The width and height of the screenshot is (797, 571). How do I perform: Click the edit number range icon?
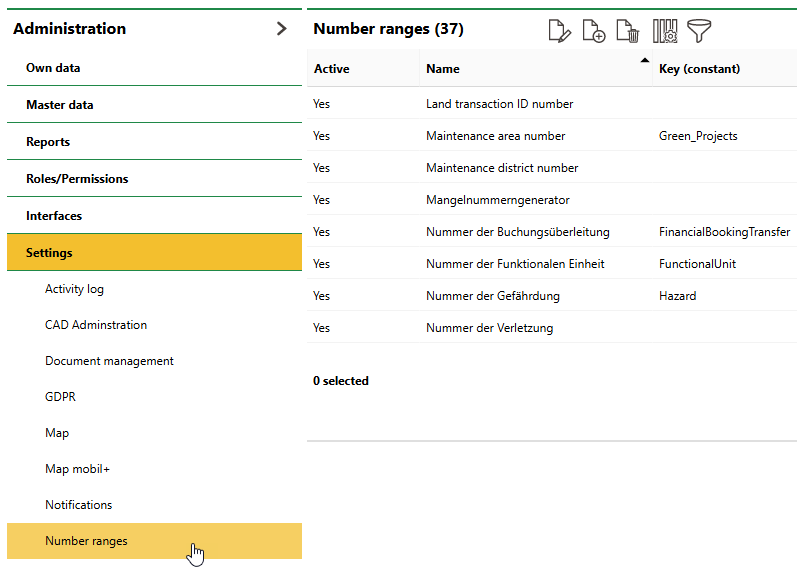(560, 31)
